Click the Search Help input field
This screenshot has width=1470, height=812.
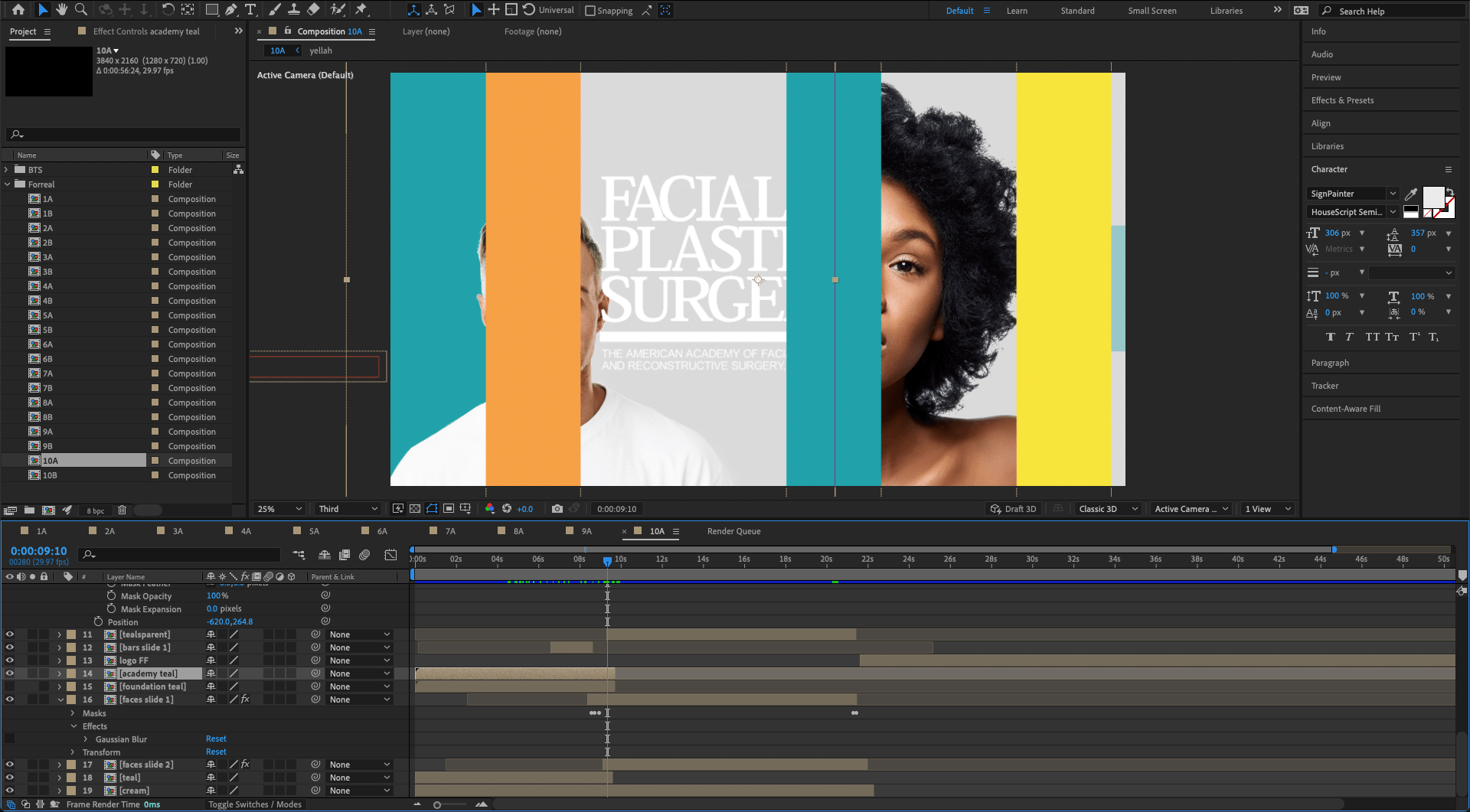click(x=1400, y=11)
